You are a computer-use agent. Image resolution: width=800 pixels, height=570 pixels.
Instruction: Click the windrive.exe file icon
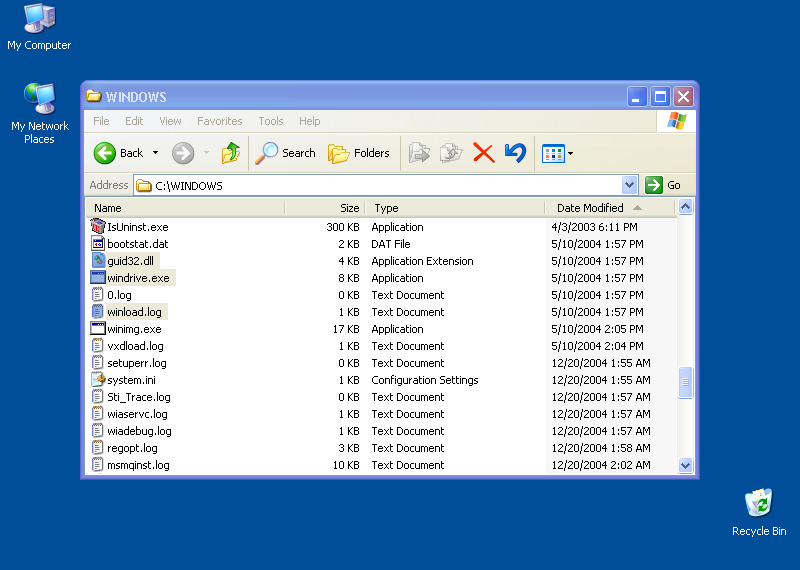tap(97, 278)
